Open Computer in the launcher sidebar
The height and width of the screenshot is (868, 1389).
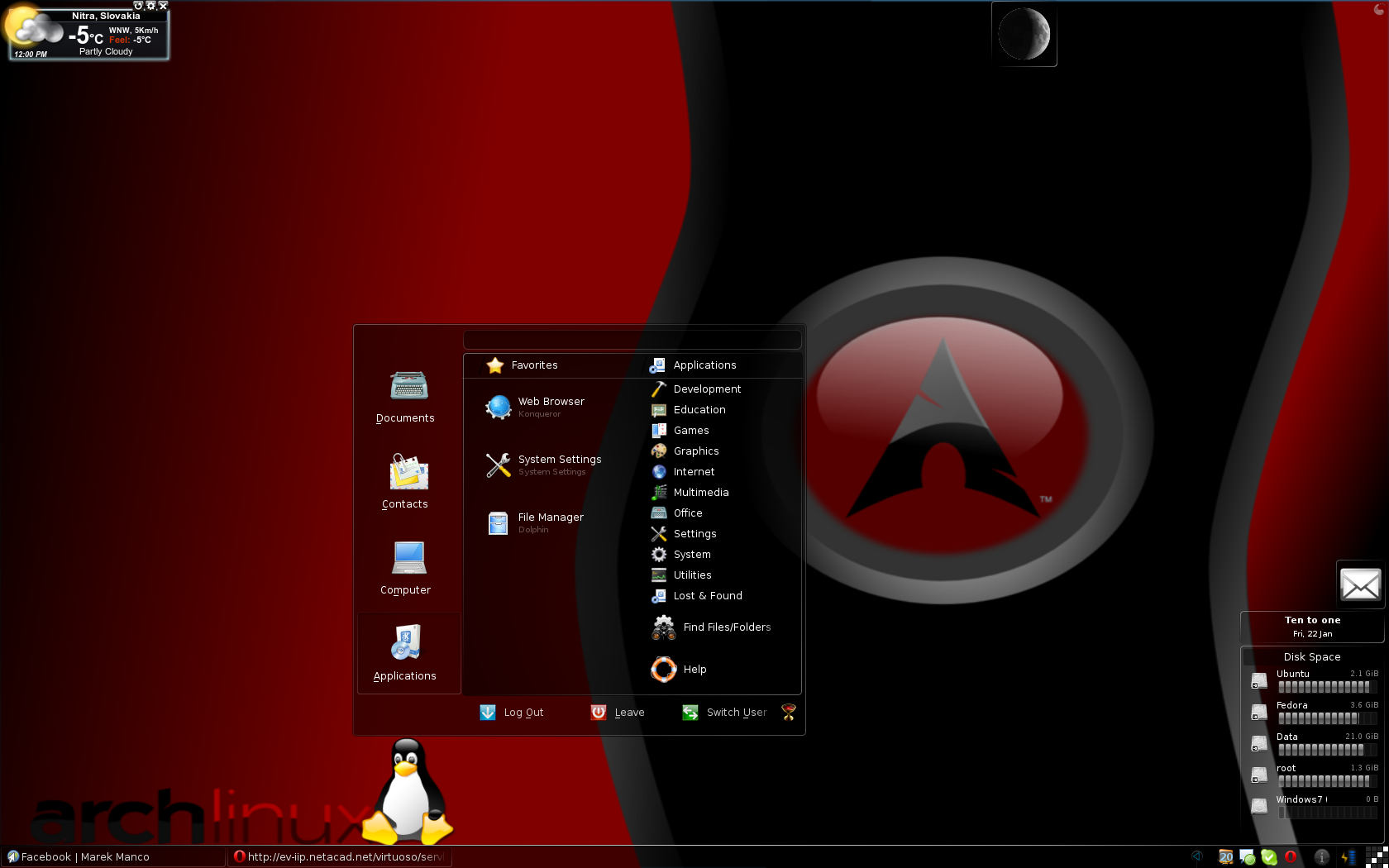405,570
